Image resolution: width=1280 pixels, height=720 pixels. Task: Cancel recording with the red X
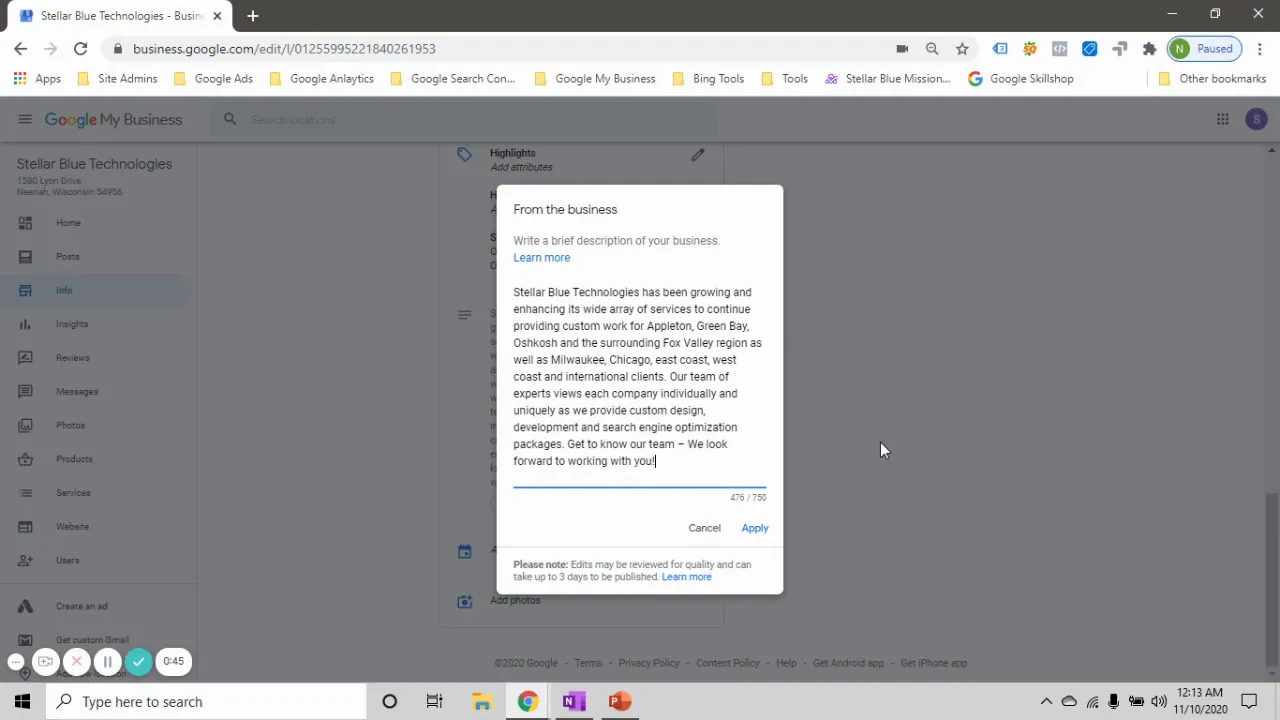coord(76,661)
